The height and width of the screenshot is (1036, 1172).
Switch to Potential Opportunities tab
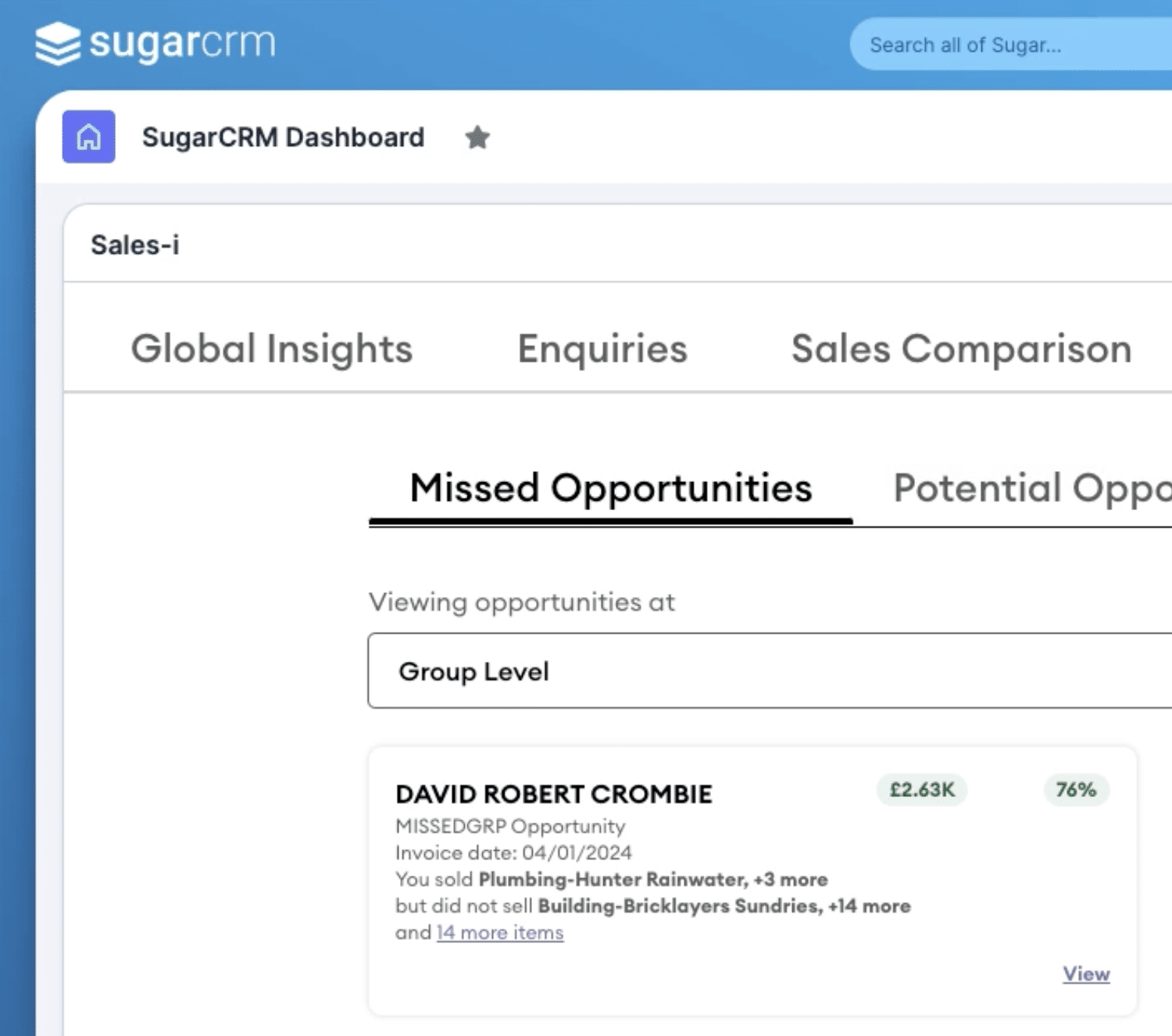[x=1031, y=489]
